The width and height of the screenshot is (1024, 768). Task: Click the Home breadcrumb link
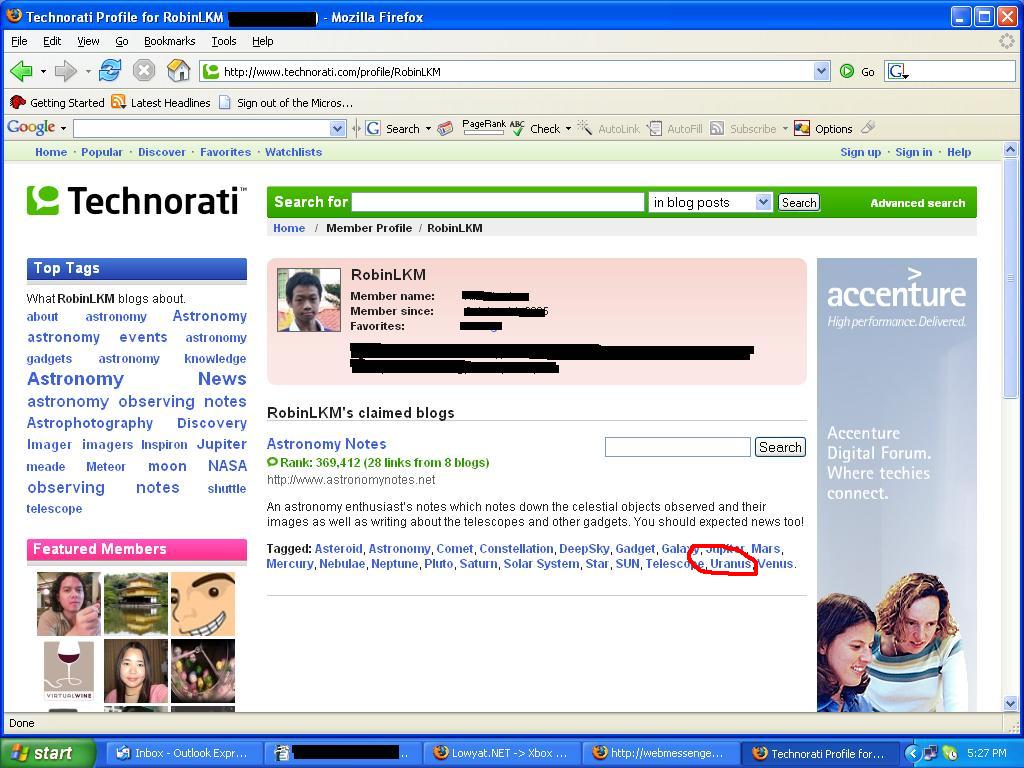pyautogui.click(x=289, y=228)
